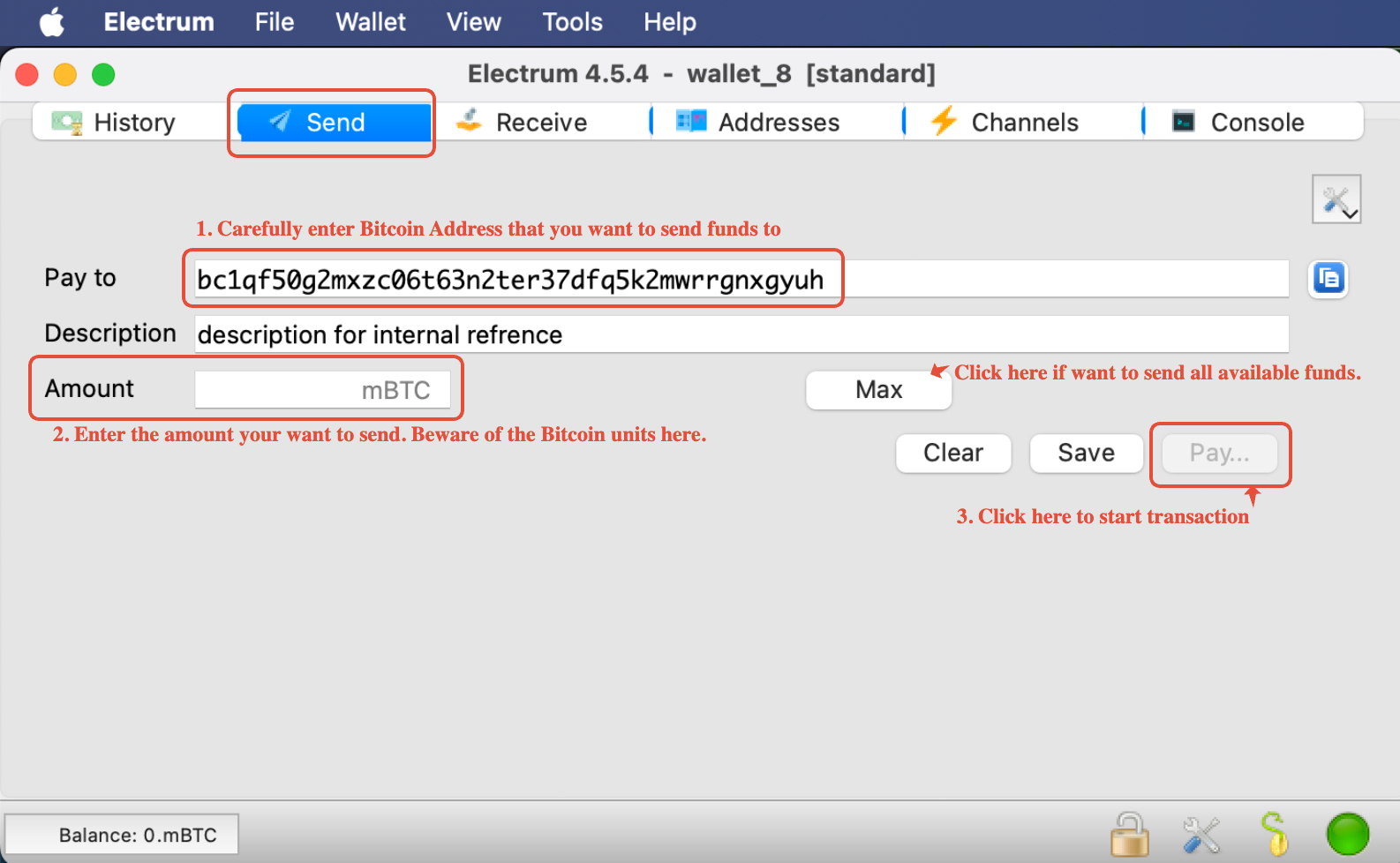Click the seed sprout icon

click(x=1274, y=834)
